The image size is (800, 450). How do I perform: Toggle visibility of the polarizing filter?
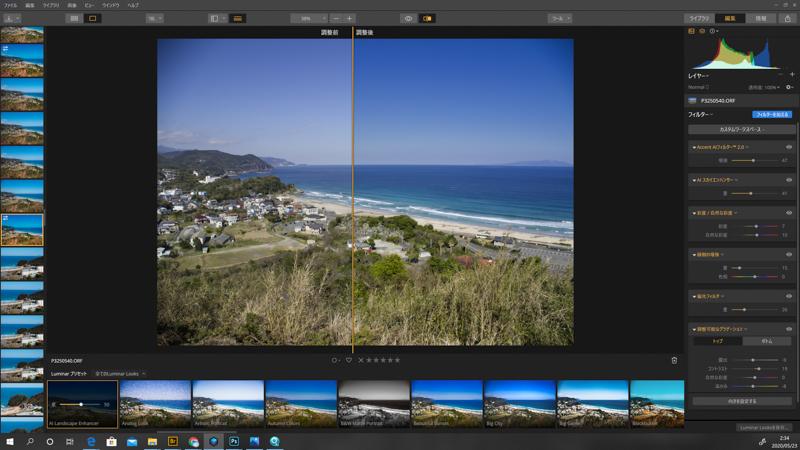tap(789, 296)
